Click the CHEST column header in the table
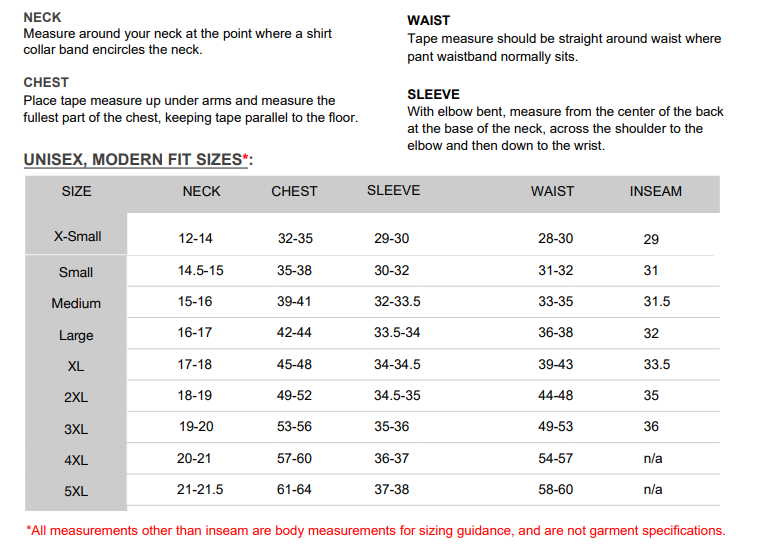The height and width of the screenshot is (553, 766). click(294, 191)
